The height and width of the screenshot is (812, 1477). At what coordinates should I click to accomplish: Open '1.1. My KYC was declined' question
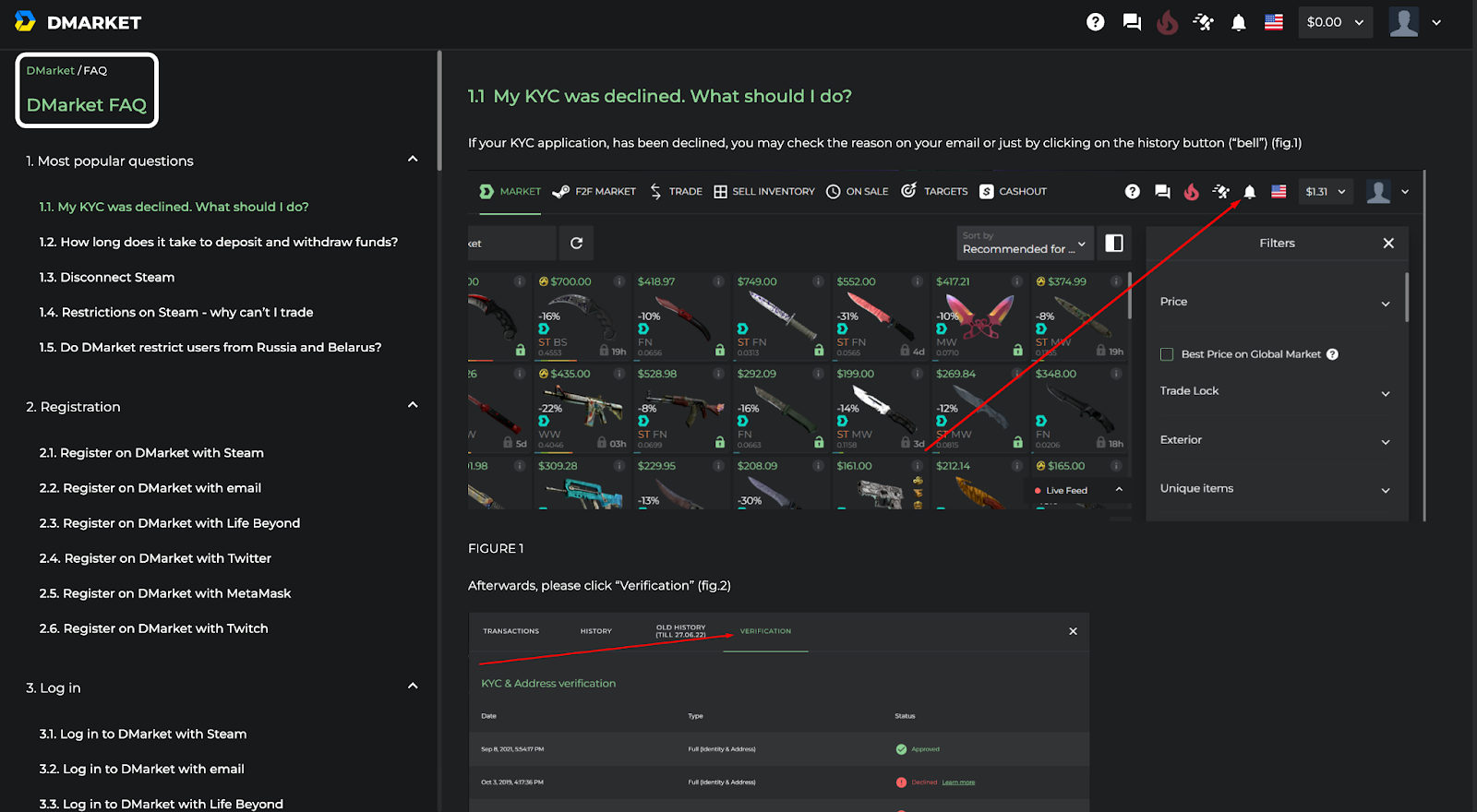[x=174, y=207]
